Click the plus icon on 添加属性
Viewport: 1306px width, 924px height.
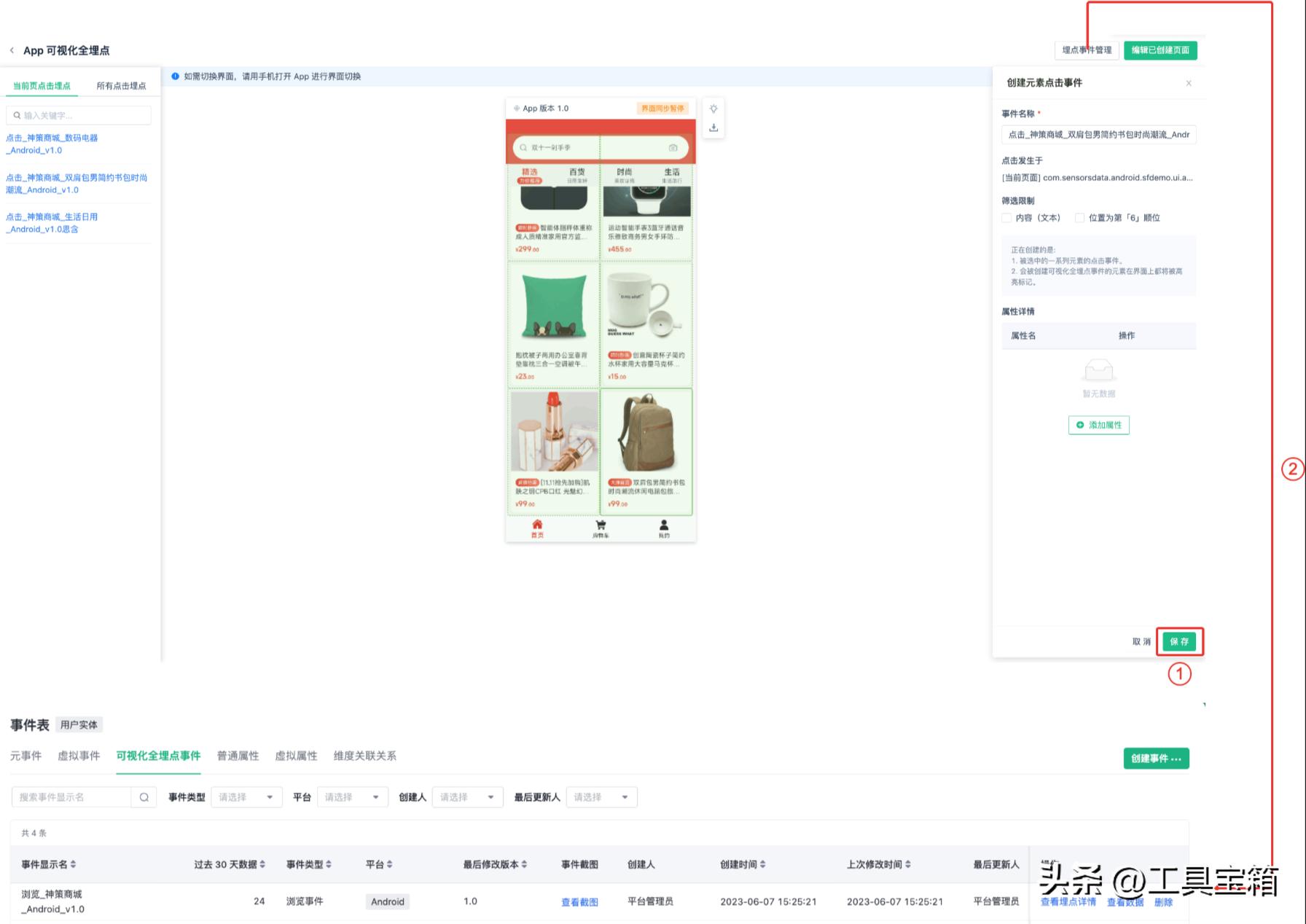point(1079,424)
